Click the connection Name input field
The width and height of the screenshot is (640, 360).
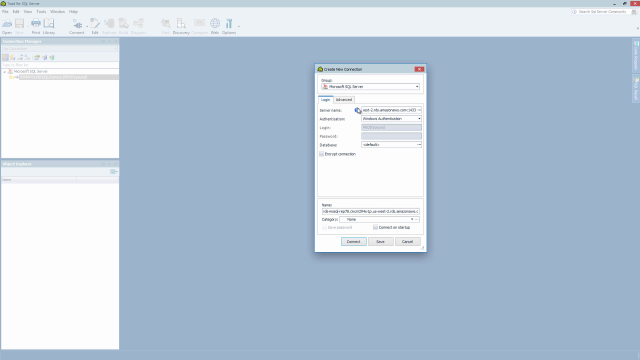[x=371, y=211]
